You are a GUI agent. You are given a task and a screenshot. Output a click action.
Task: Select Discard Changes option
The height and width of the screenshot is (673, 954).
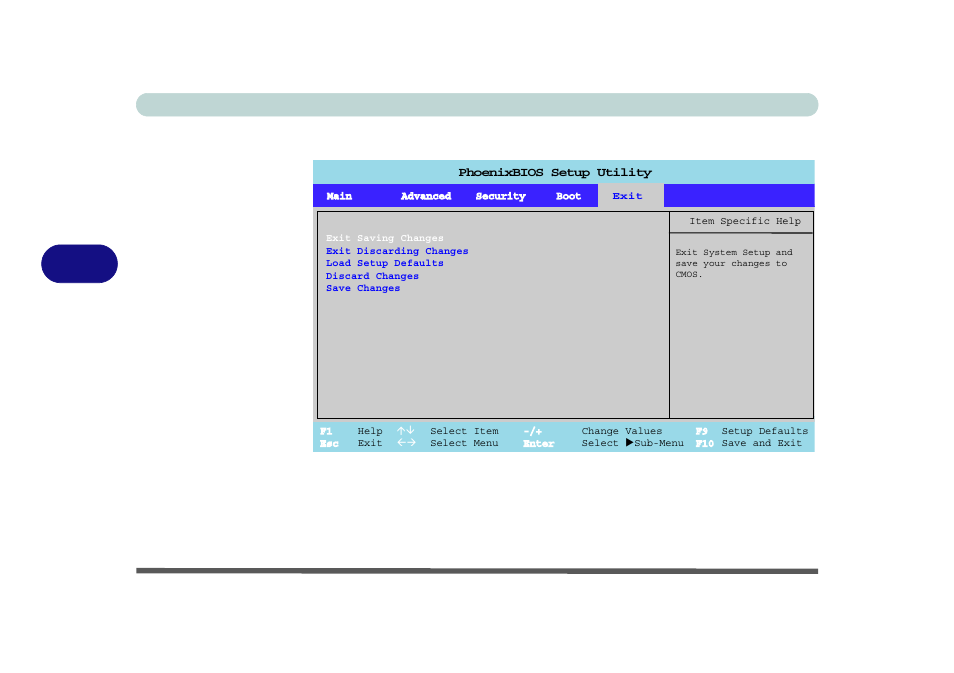click(372, 276)
